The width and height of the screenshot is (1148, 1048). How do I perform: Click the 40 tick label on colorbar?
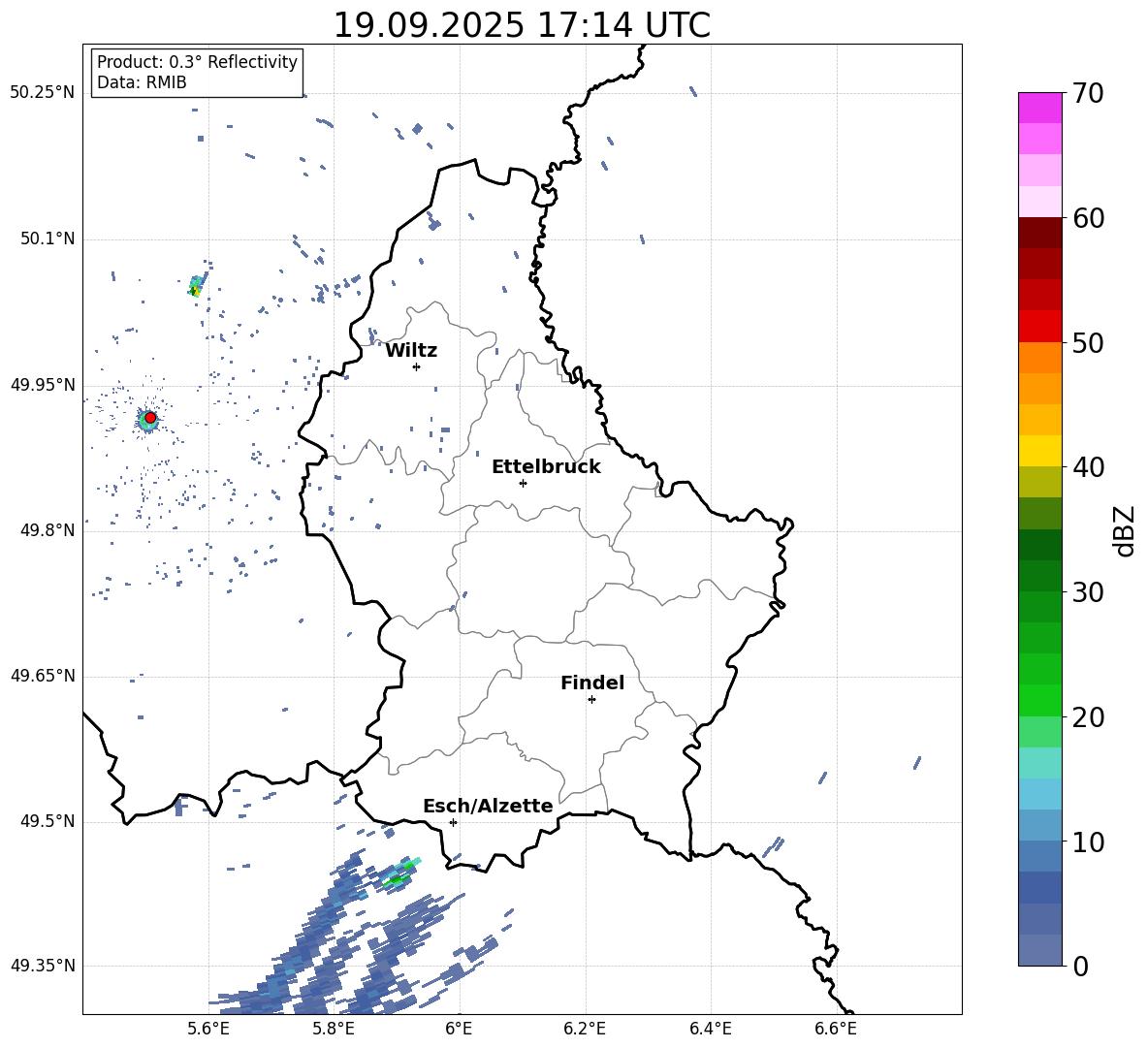[x=1088, y=467]
